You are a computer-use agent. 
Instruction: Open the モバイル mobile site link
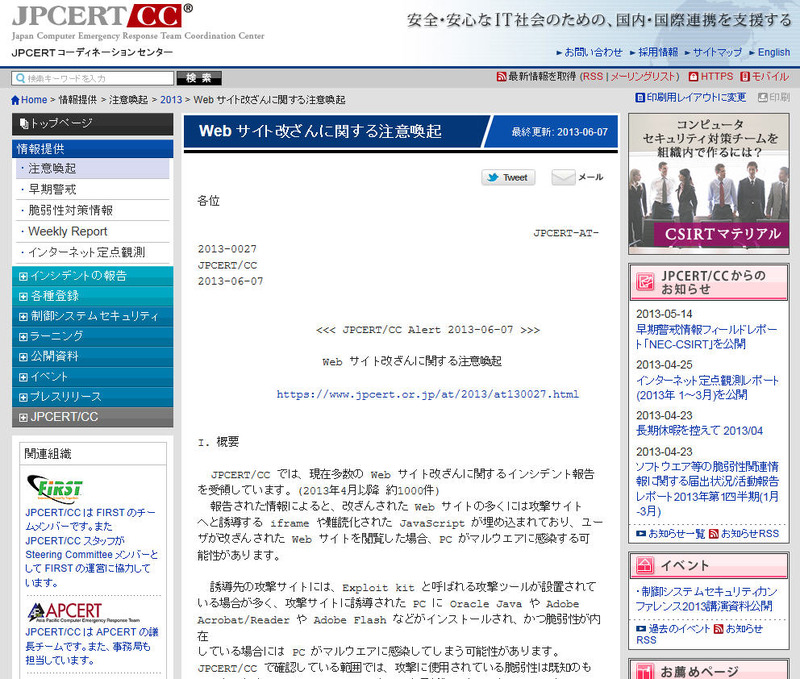[764, 77]
